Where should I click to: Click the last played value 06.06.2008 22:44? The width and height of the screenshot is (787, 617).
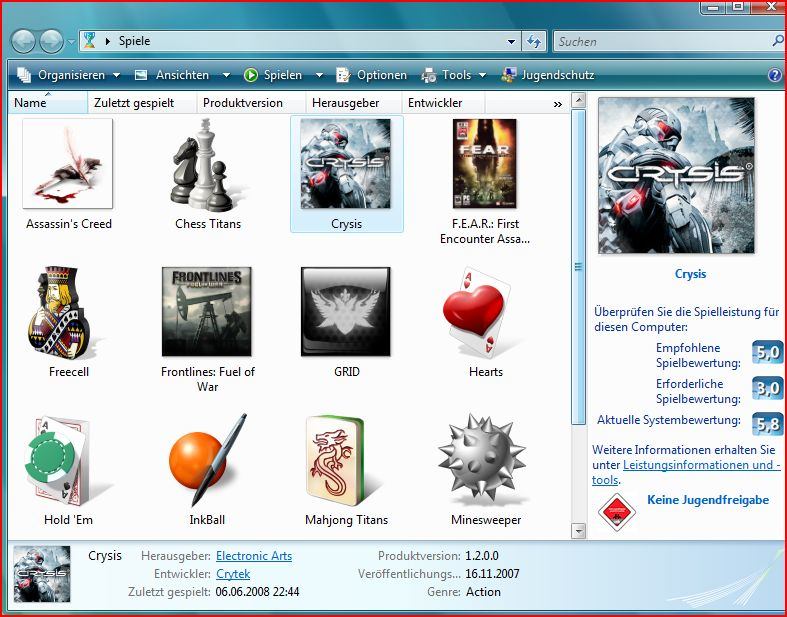(257, 592)
